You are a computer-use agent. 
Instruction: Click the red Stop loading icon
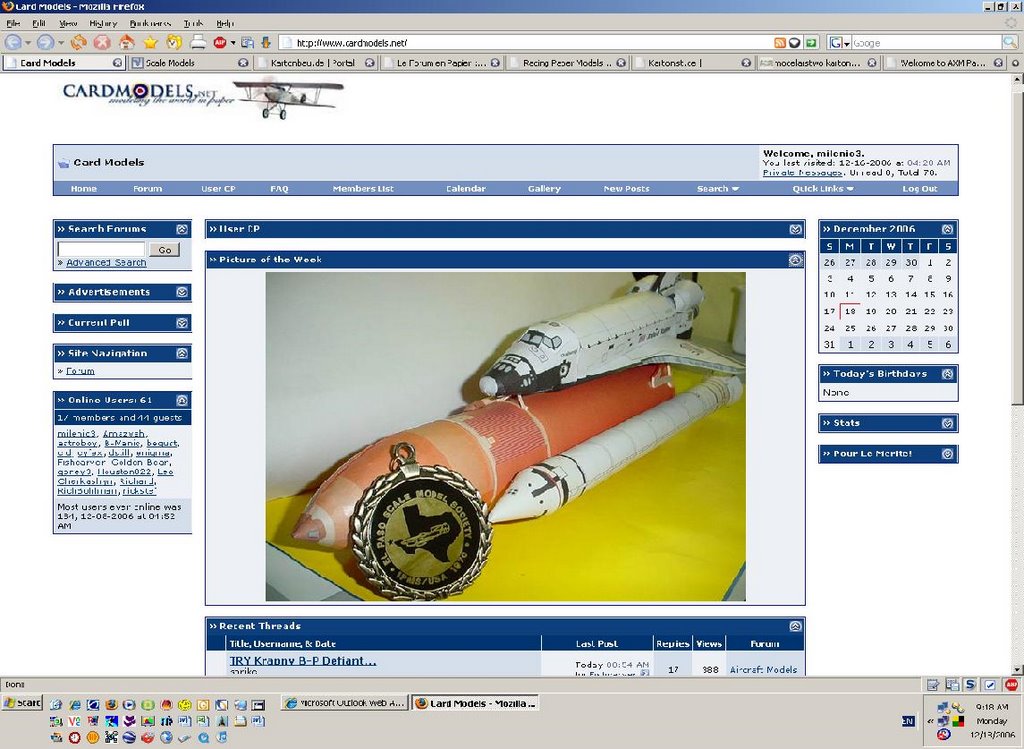[x=102, y=42]
